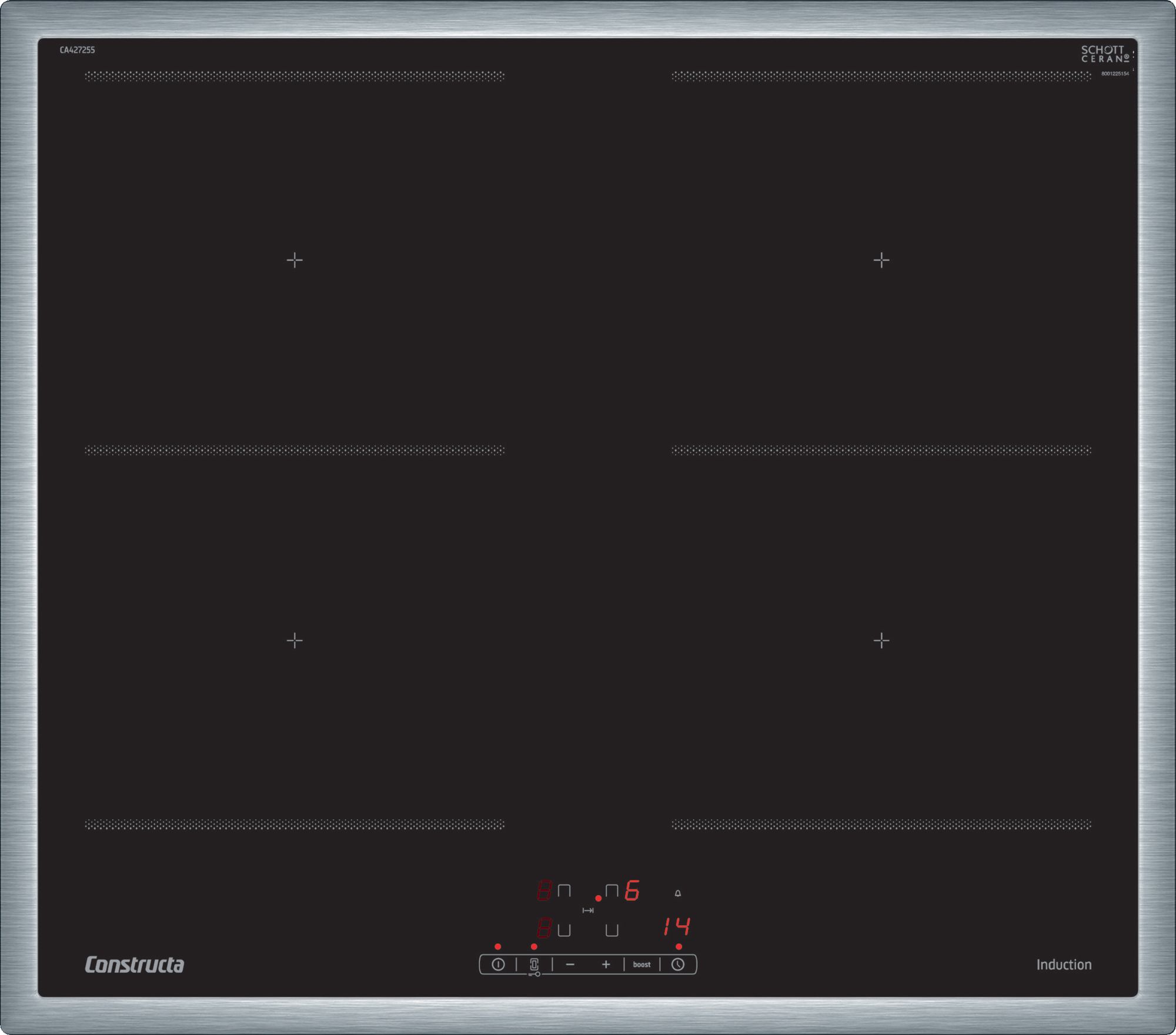Touch the rear-right zone cross marker
This screenshot has width=1176, height=1035.
(881, 260)
